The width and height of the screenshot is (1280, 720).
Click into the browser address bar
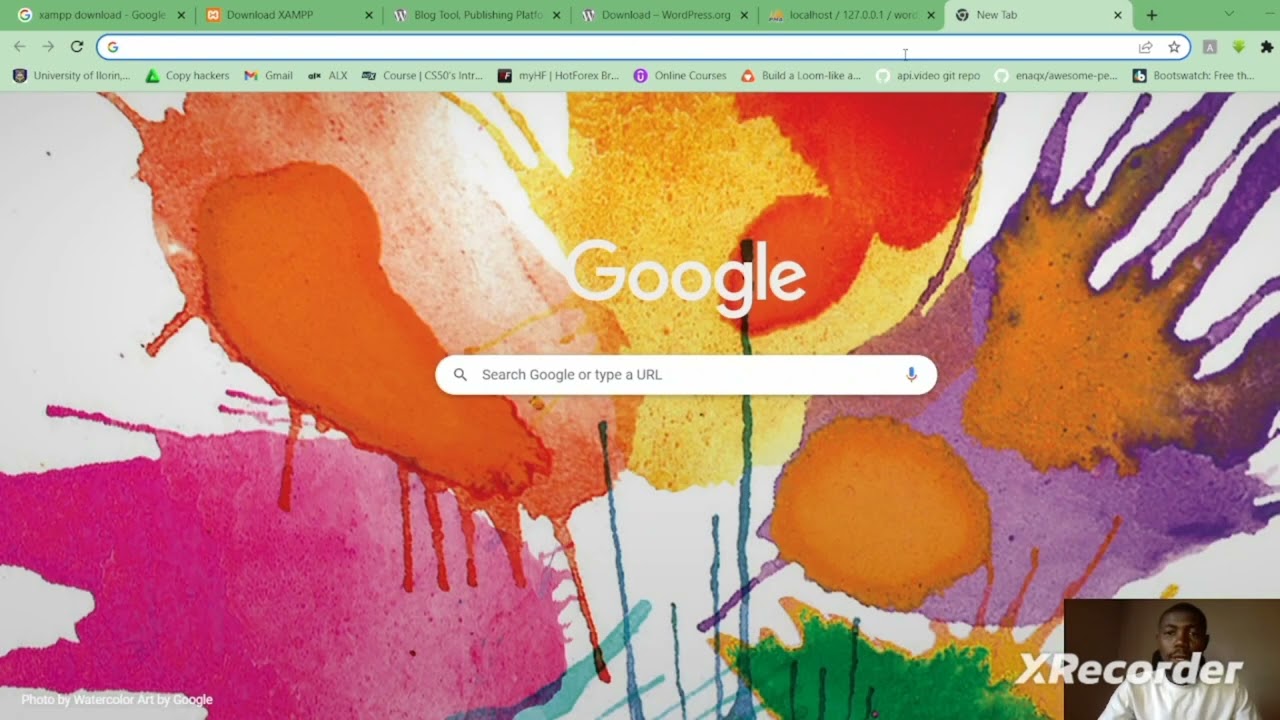643,47
